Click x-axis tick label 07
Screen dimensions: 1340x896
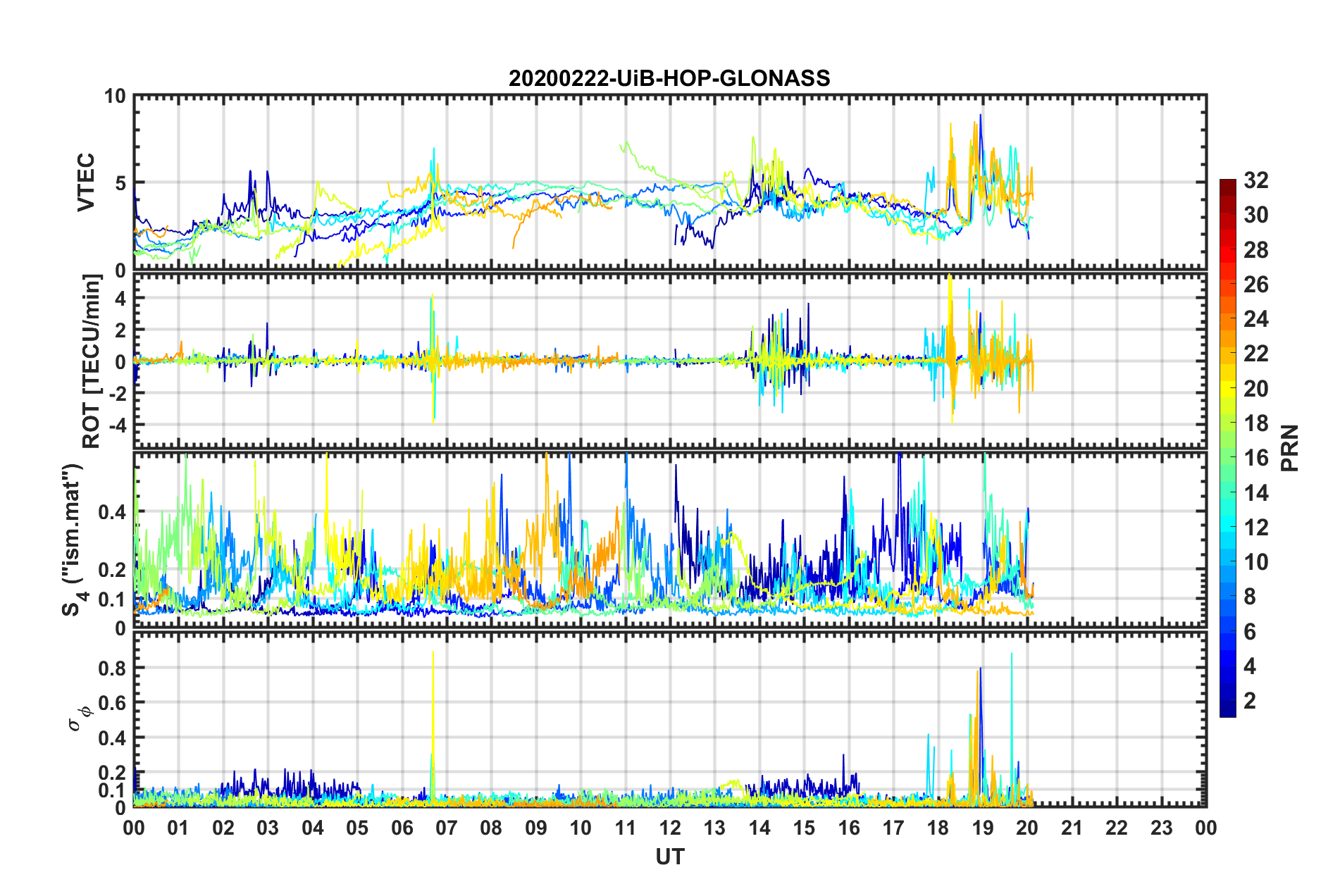tap(446, 828)
